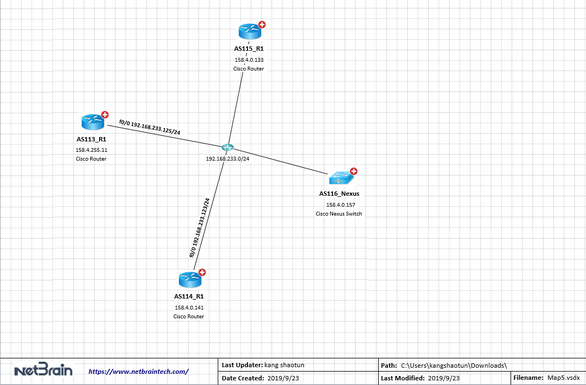
Task: Expand AS113_R1 using red plus badge
Action: tap(105, 115)
